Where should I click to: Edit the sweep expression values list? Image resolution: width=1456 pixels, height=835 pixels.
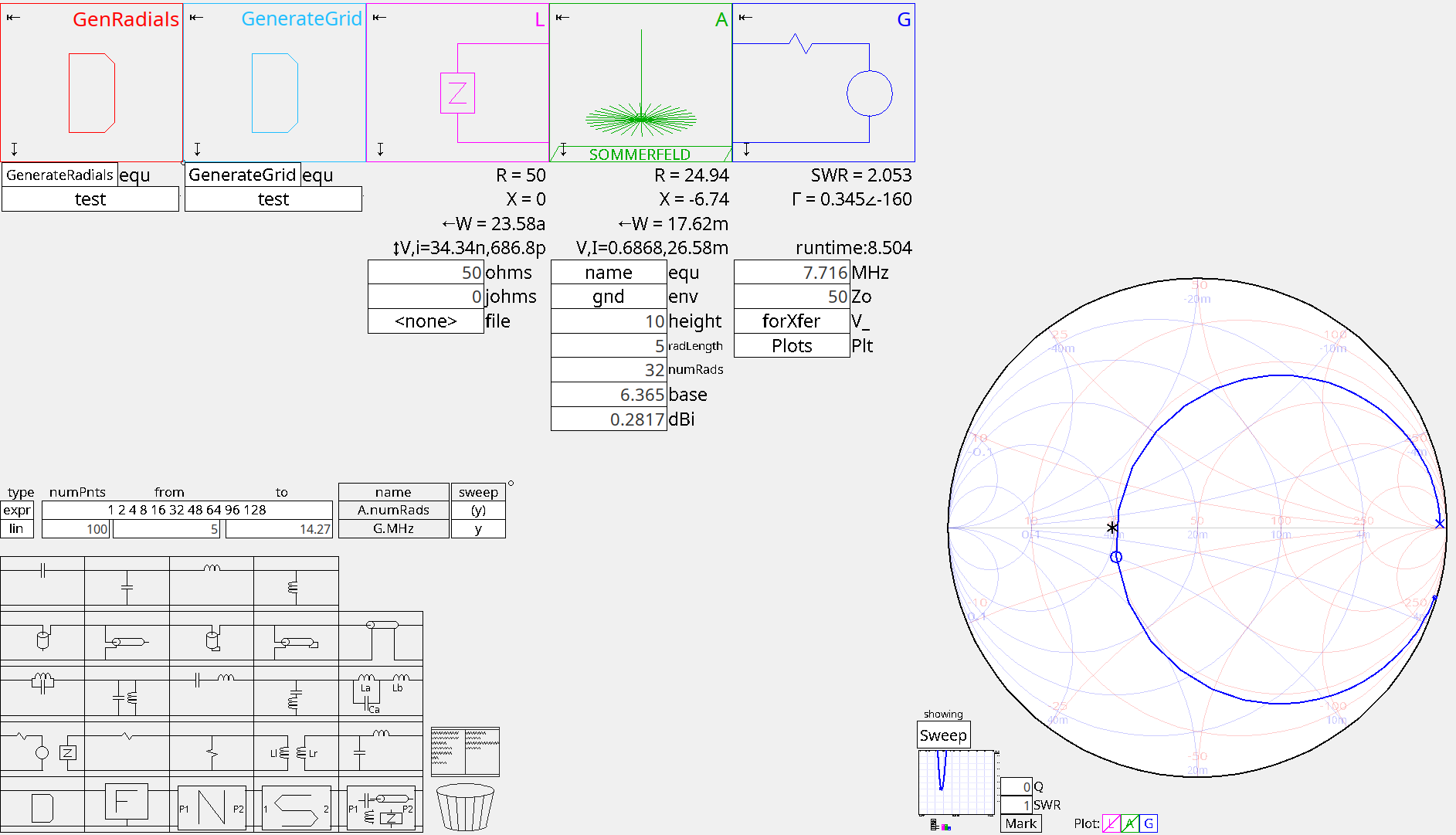(x=187, y=510)
